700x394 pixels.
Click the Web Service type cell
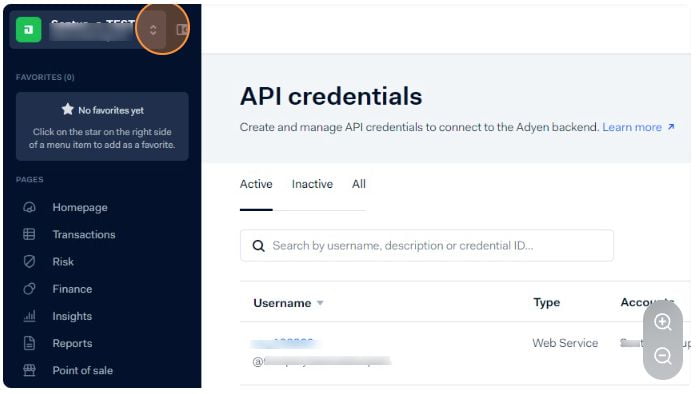(x=565, y=343)
